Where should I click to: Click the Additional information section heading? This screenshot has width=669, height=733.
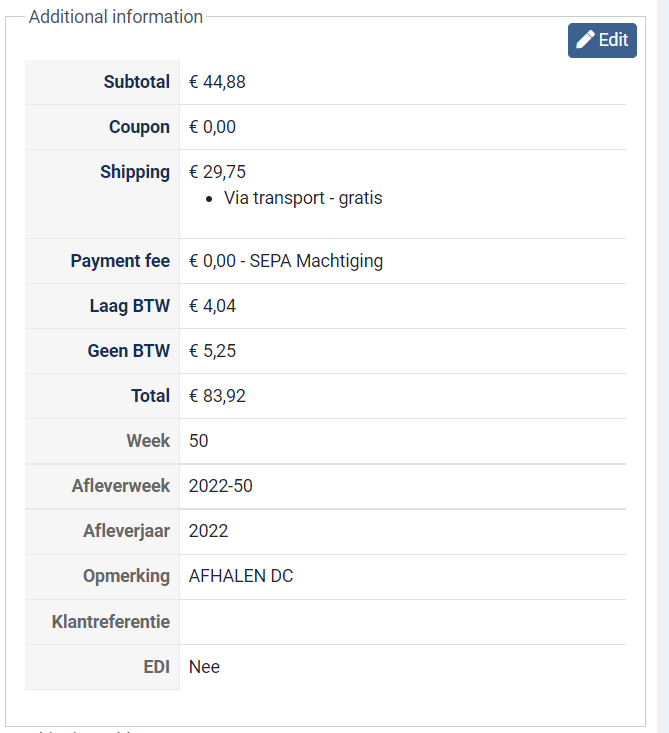(115, 17)
